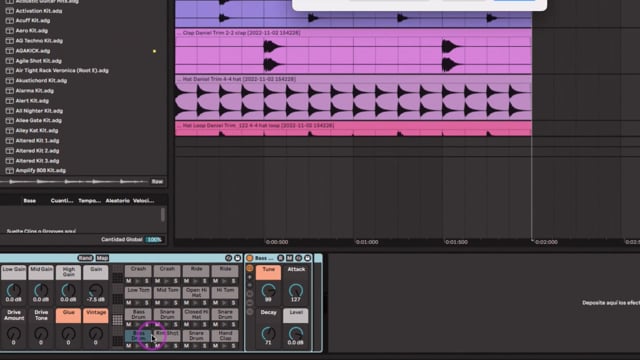Click the drum rack icon beside AG Techno Kit.adg
The height and width of the screenshot is (360, 640).
pyautogui.click(x=9, y=41)
